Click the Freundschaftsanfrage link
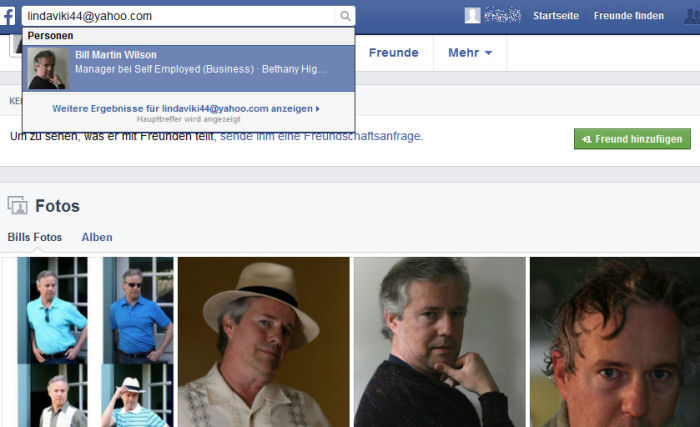This screenshot has height=427, width=700. (321, 136)
